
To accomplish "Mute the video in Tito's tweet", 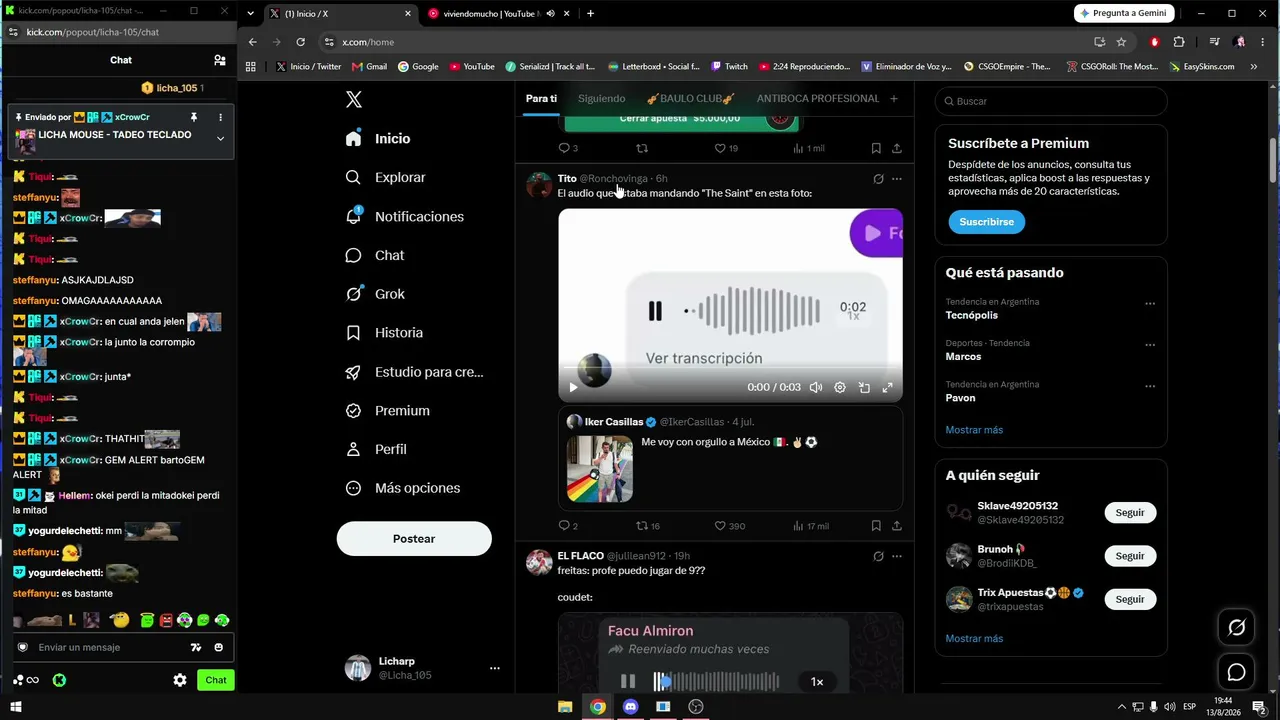I will [x=816, y=388].
